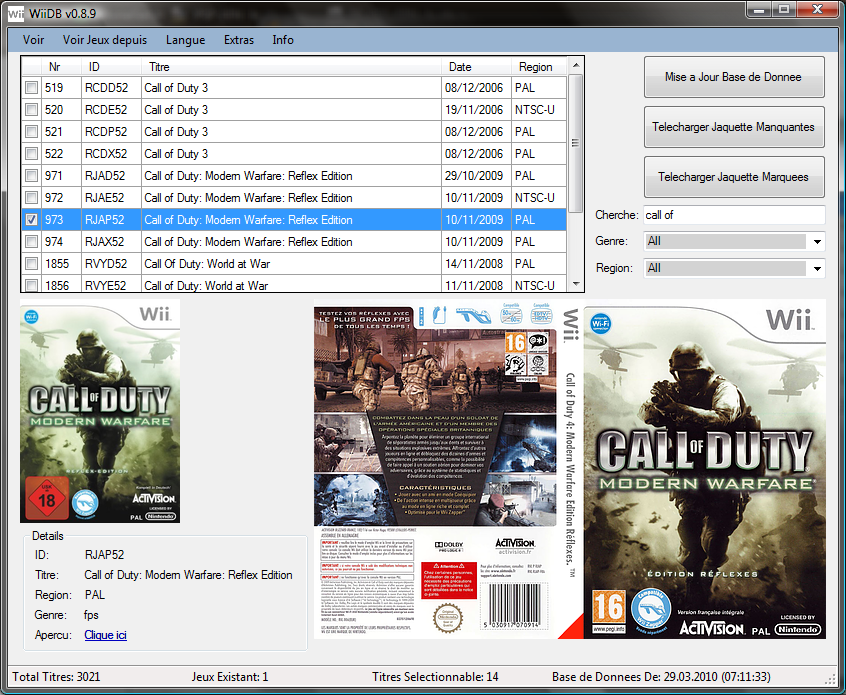This screenshot has width=846, height=695.
Task: Expand the Genre dropdown
Action: [x=817, y=242]
